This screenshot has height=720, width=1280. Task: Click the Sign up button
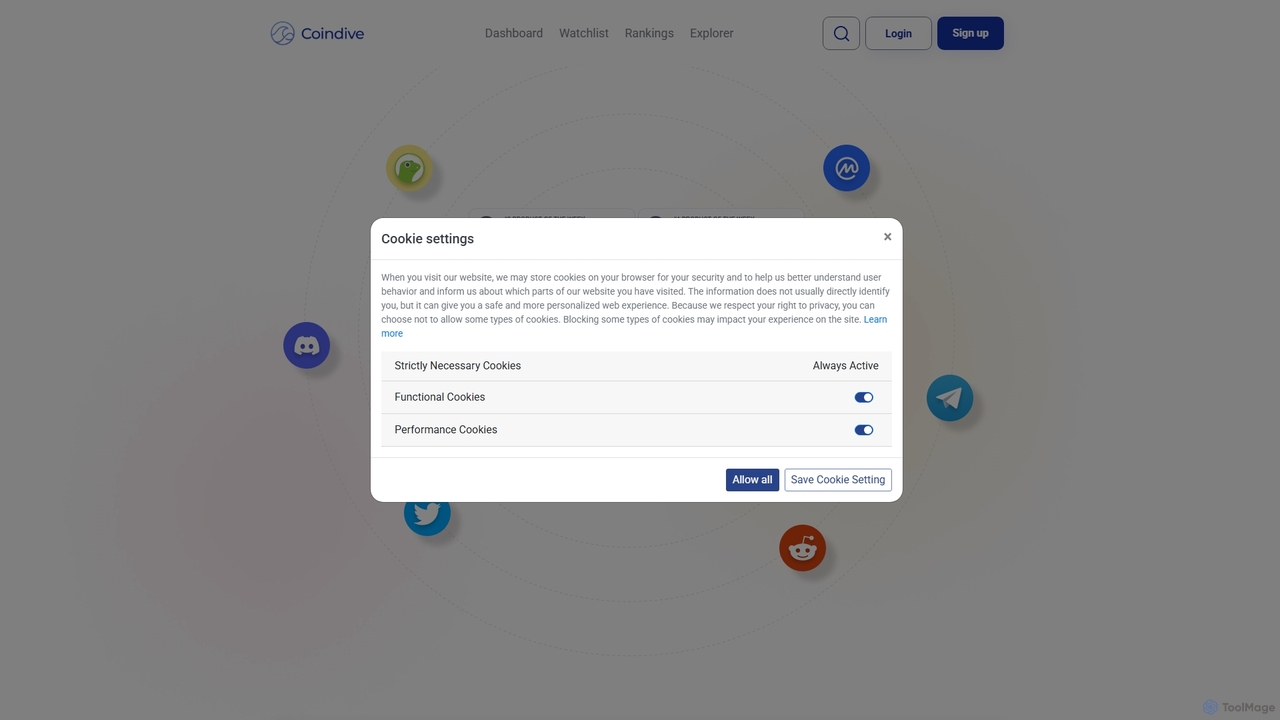point(970,33)
